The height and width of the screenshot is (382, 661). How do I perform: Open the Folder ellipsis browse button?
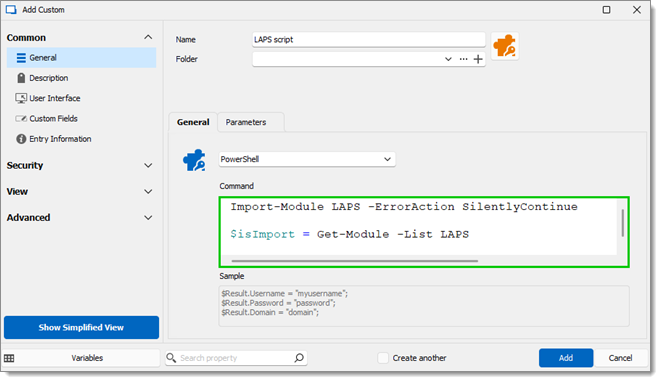point(463,59)
